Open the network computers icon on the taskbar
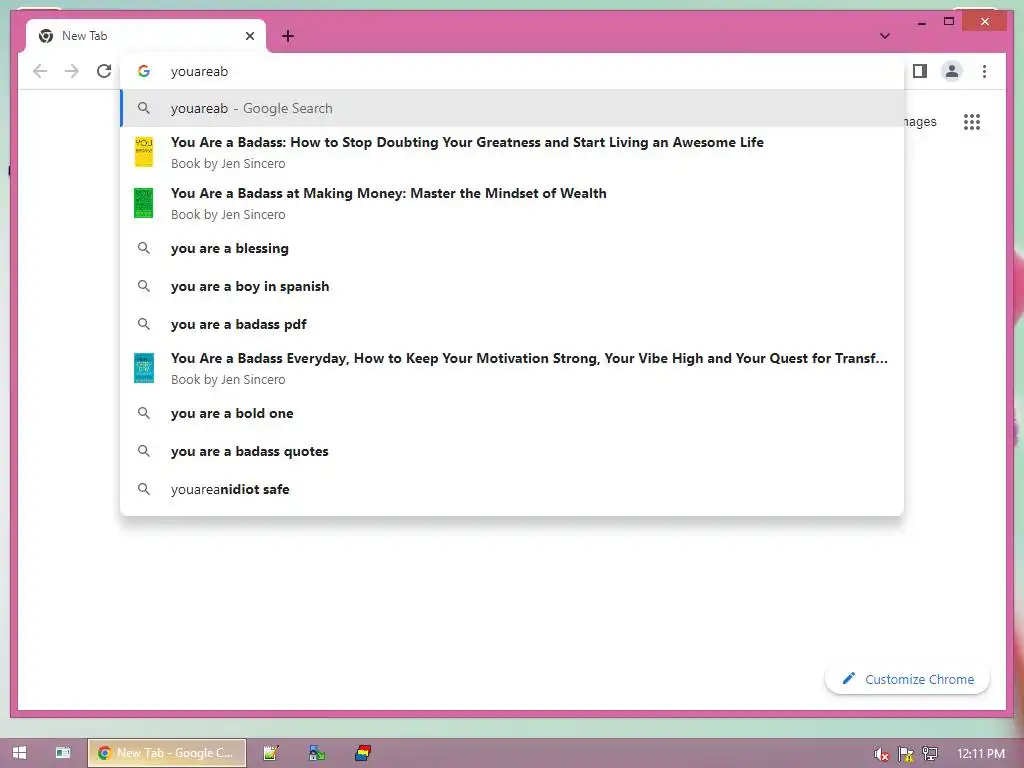The width and height of the screenshot is (1024, 768). [x=317, y=753]
